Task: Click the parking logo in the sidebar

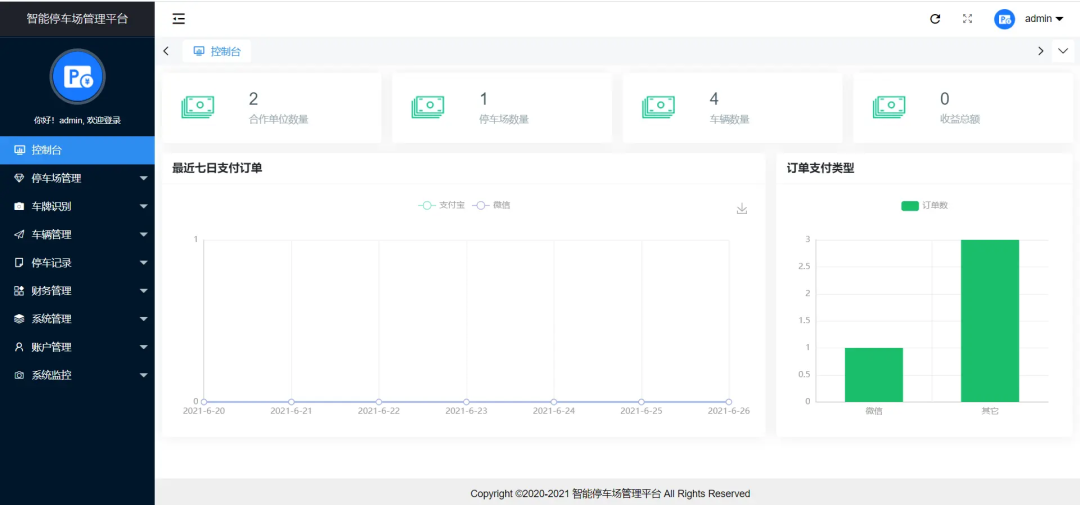Action: tap(77, 77)
